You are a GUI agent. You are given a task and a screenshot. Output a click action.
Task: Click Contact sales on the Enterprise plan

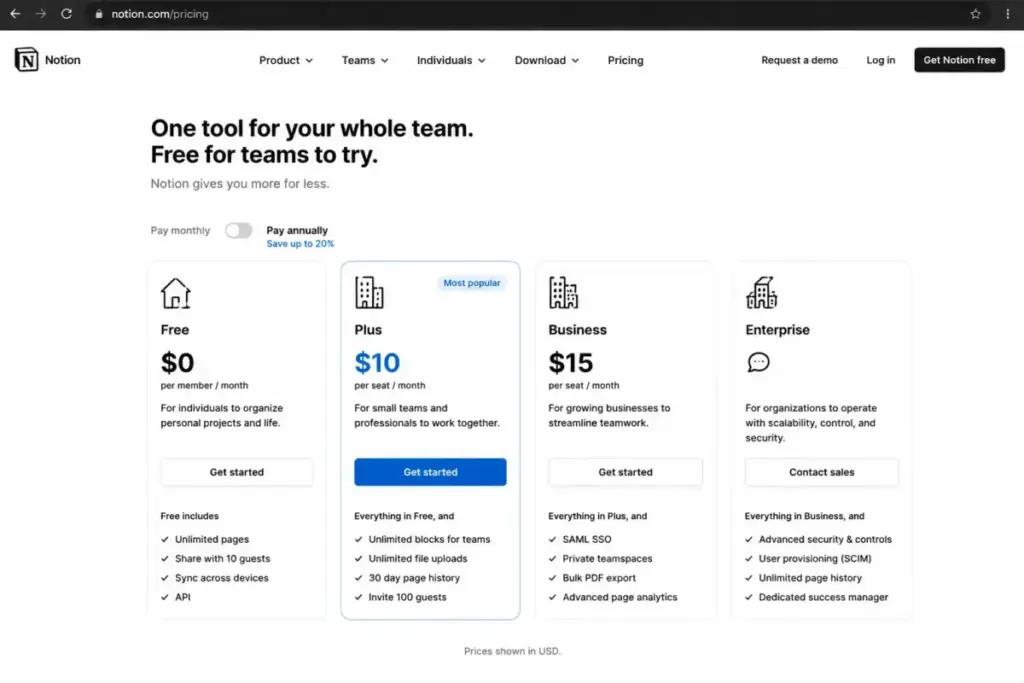[822, 472]
